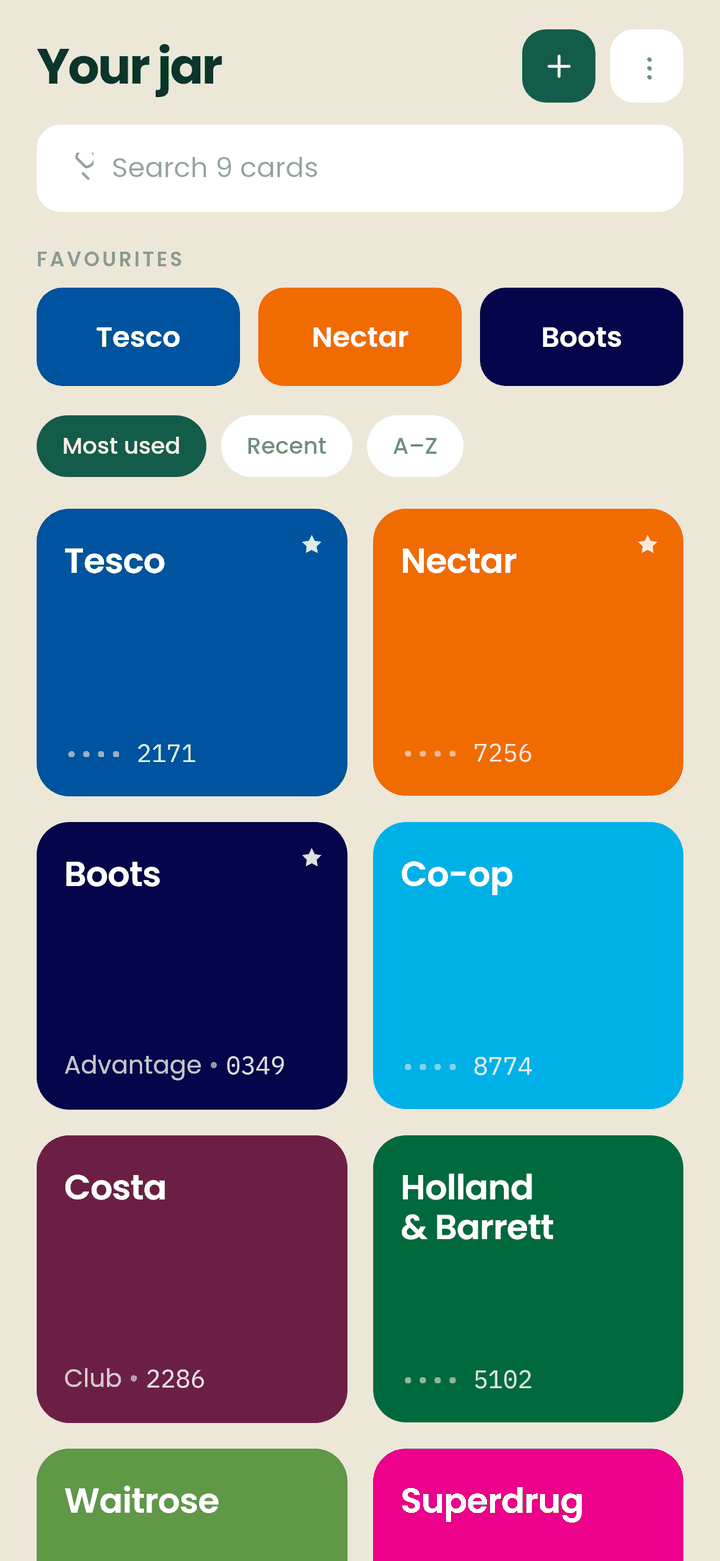Open the Waitrose card
This screenshot has height=1561, width=720.
192,1505
